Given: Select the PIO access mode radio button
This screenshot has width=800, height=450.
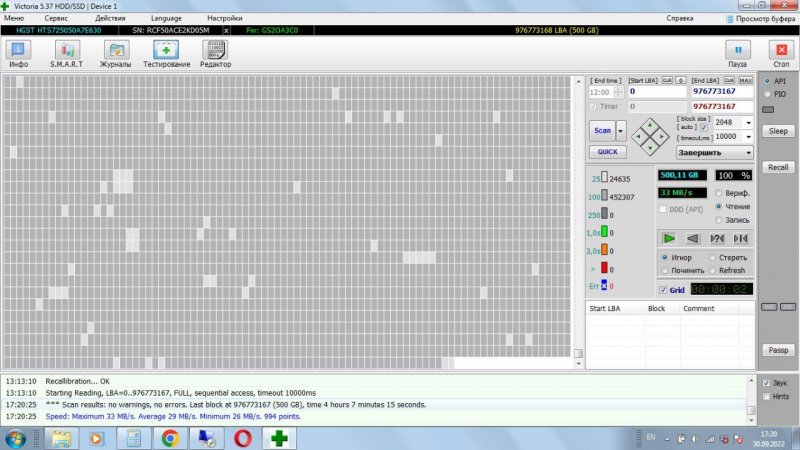Looking at the screenshot, I should [x=767, y=95].
